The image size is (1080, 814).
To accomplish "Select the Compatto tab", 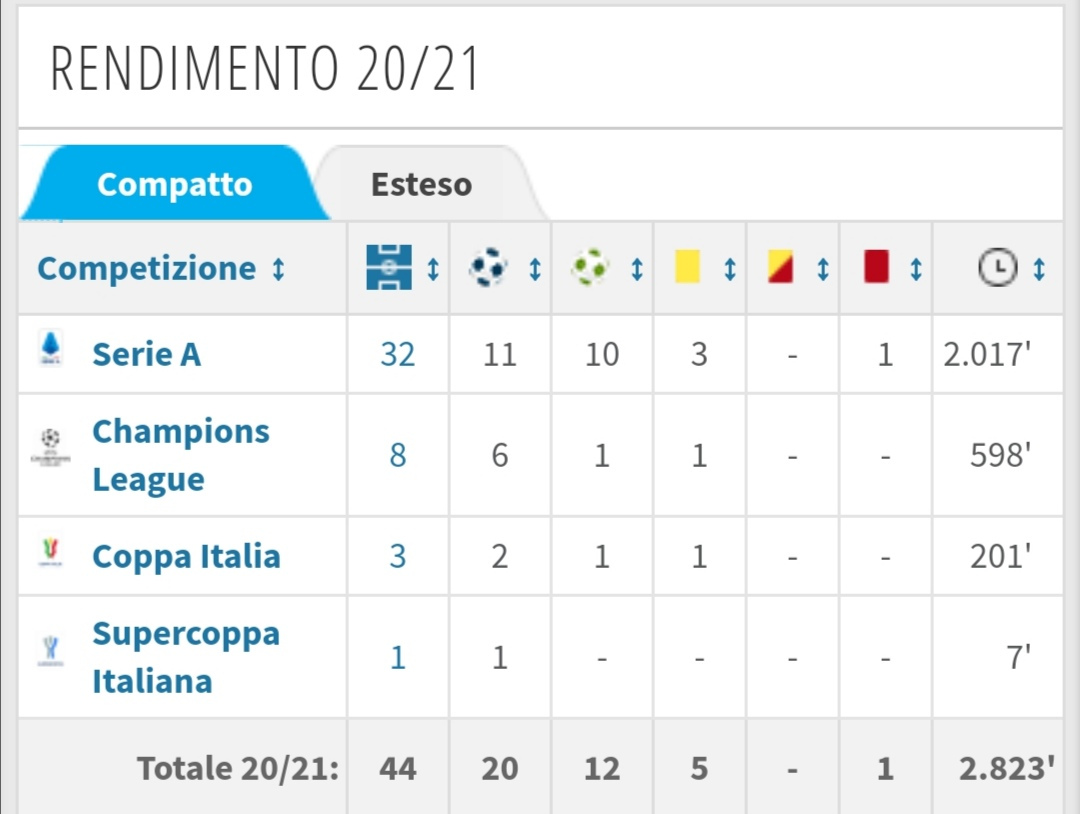I will point(175,184).
